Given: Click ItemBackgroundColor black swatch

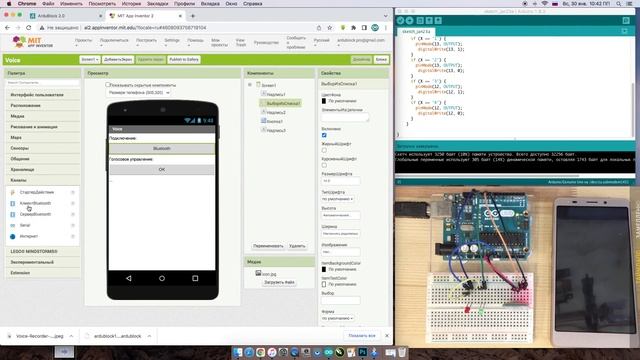Looking at the screenshot, I should 324,269.
